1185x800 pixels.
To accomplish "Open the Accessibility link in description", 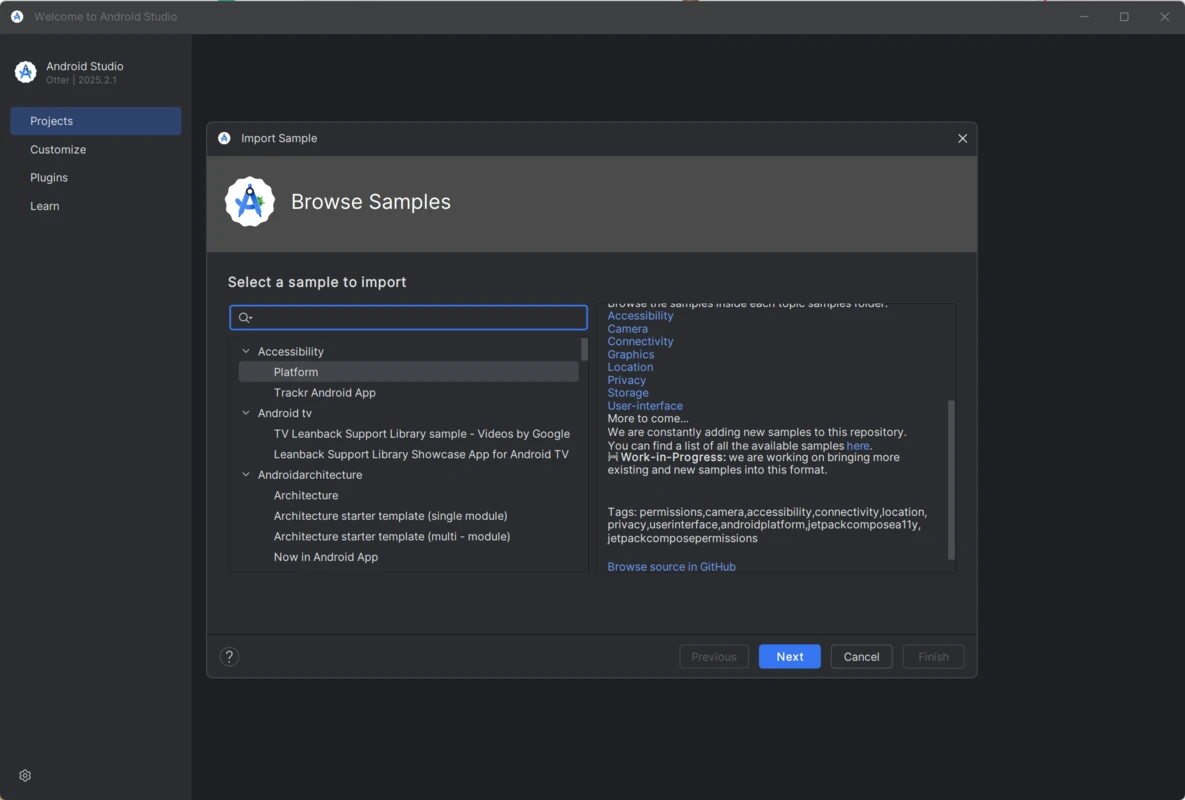I will click(640, 316).
